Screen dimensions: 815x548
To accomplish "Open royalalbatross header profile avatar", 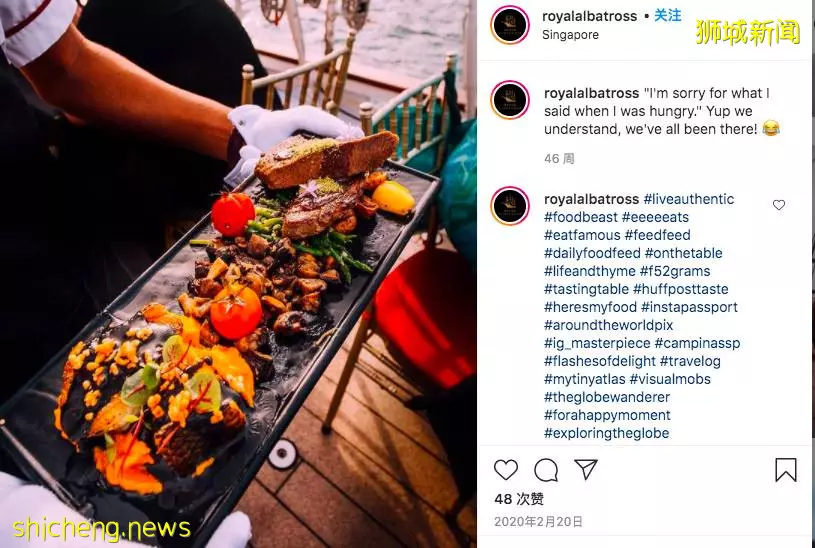I will tap(510, 25).
